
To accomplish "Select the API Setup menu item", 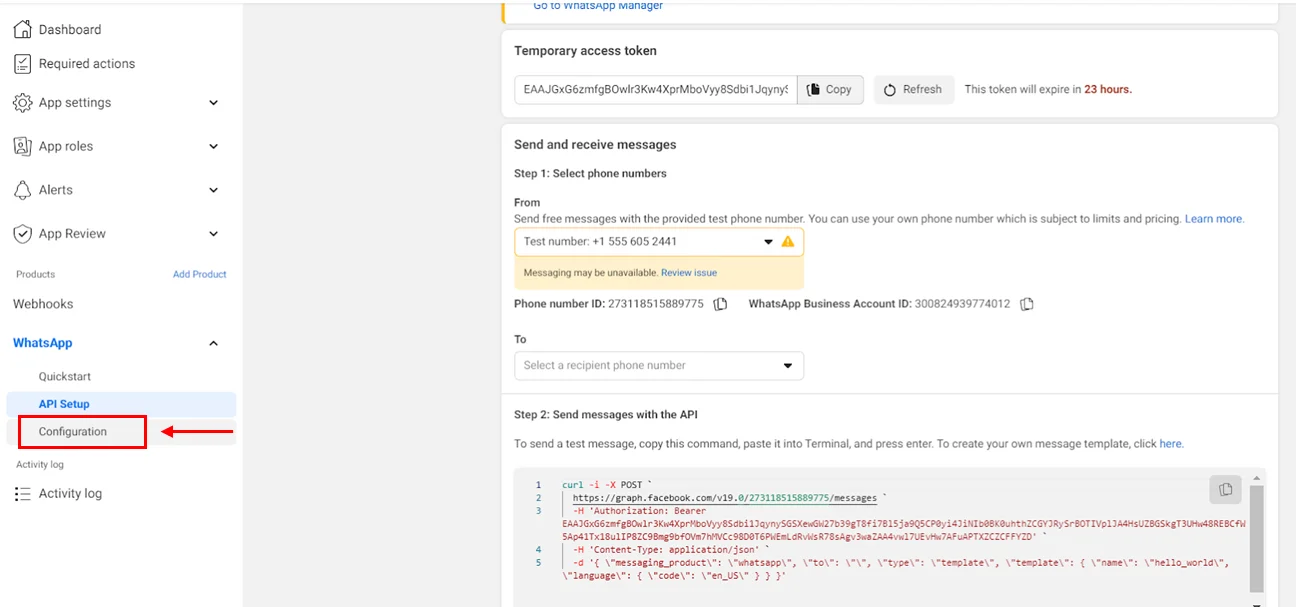I will click(x=121, y=404).
